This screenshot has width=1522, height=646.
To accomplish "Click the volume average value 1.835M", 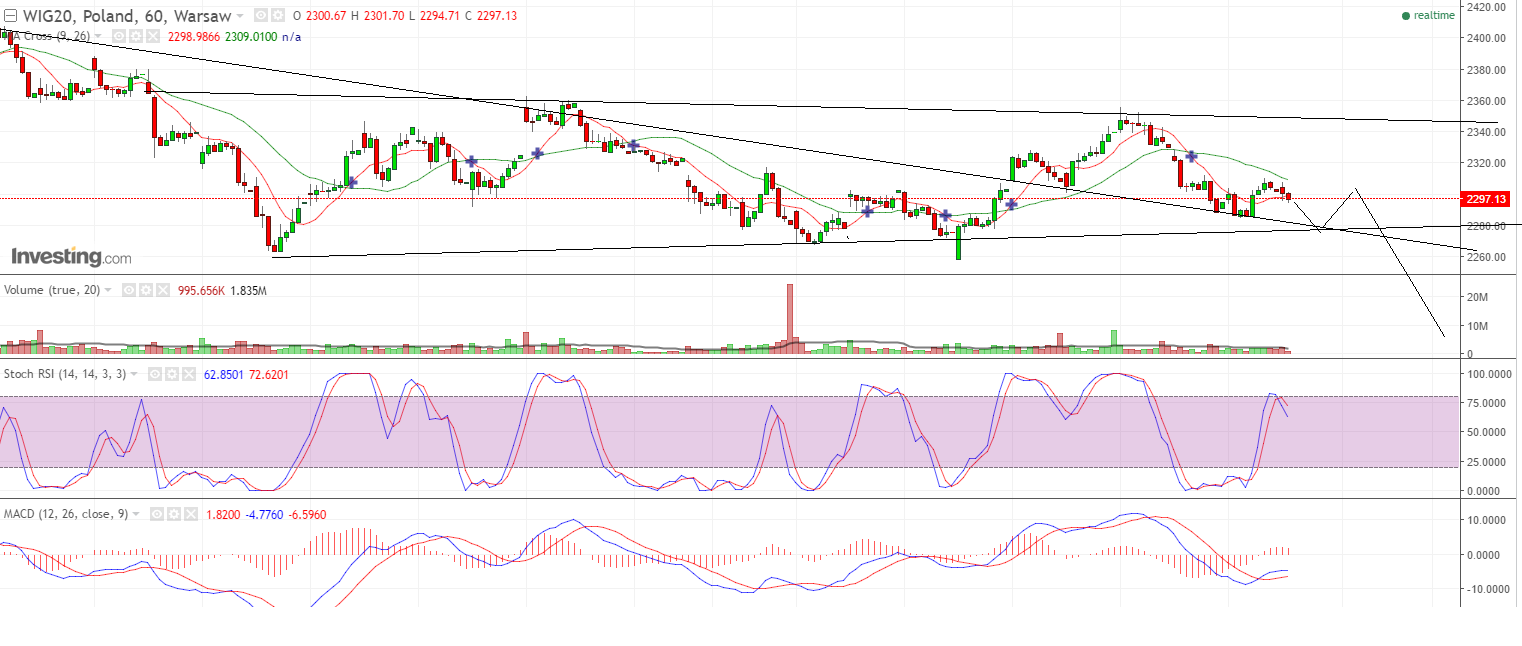I will click(248, 290).
